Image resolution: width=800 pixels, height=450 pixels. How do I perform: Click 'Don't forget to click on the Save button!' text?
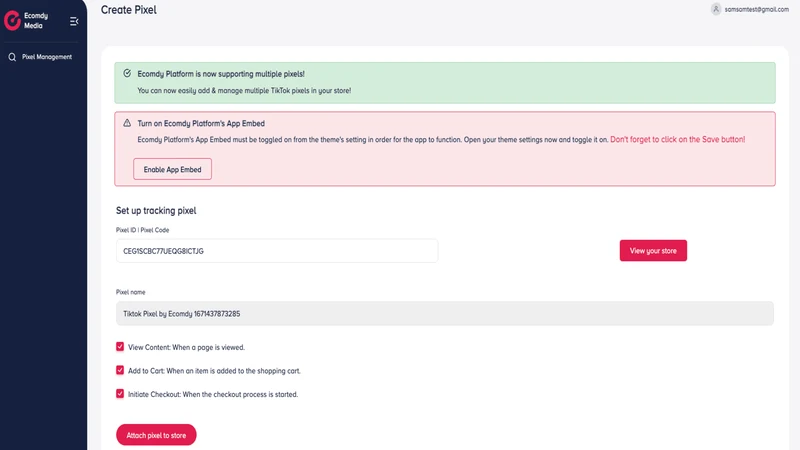point(678,139)
